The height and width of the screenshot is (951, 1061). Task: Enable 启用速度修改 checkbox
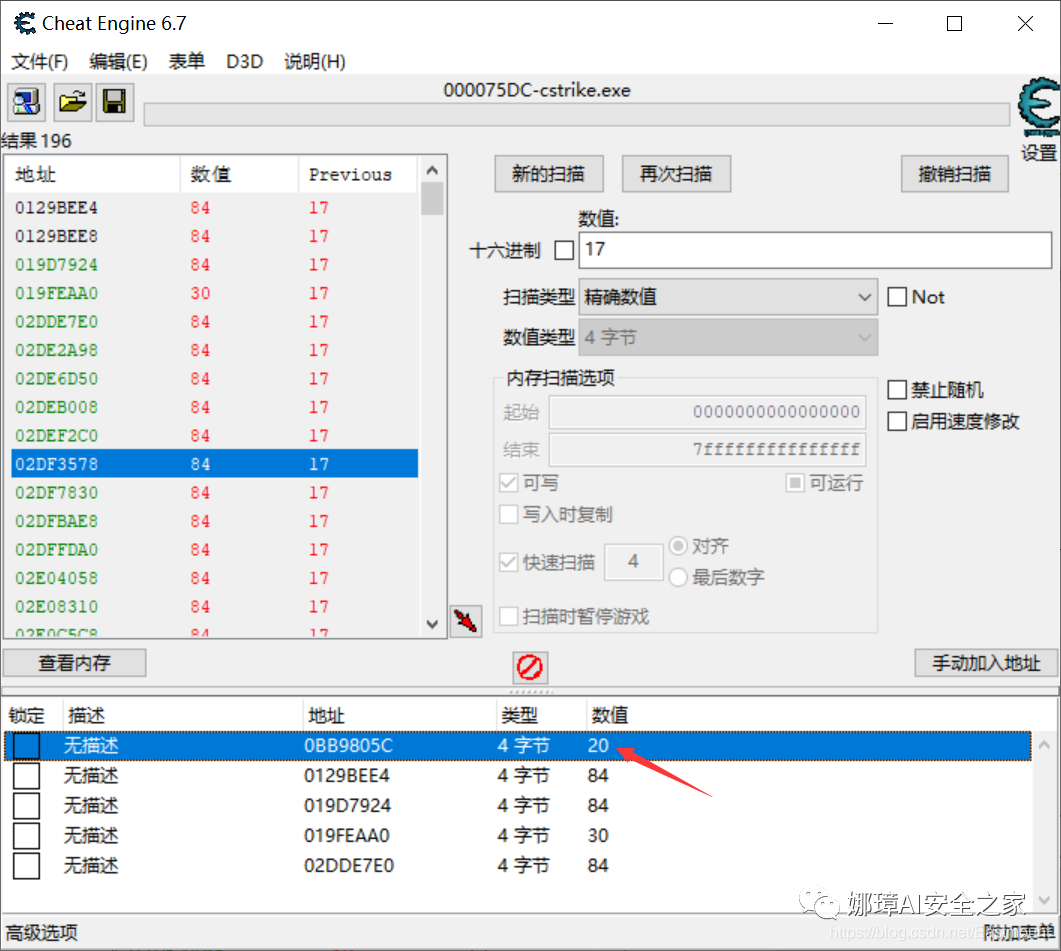pos(897,422)
